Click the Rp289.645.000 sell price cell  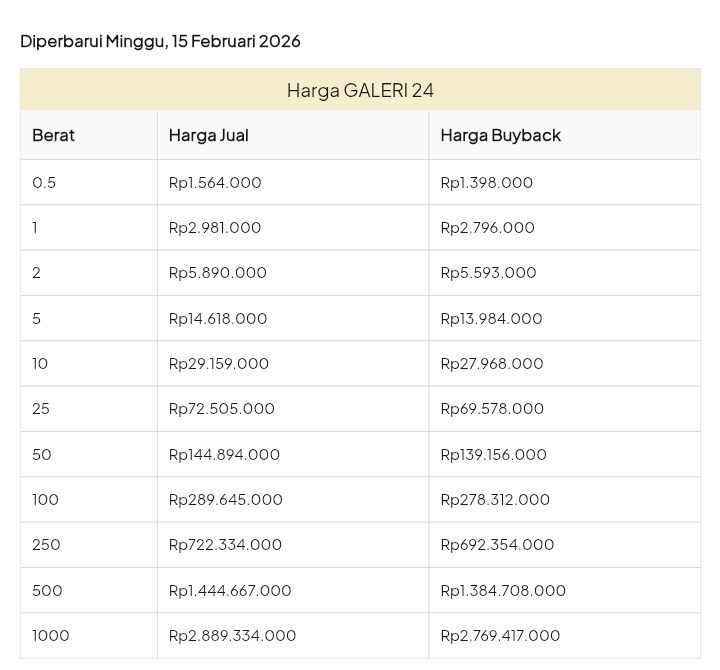tap(226, 499)
